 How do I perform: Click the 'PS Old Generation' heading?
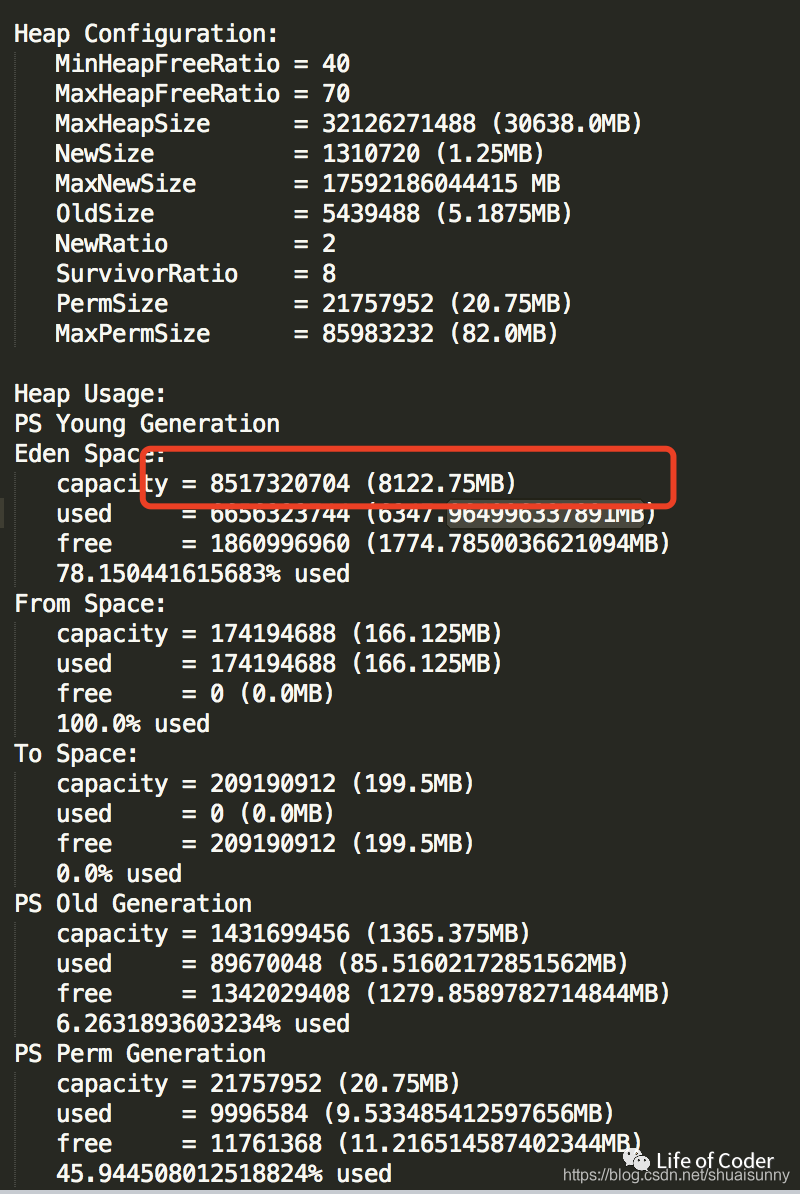132,904
